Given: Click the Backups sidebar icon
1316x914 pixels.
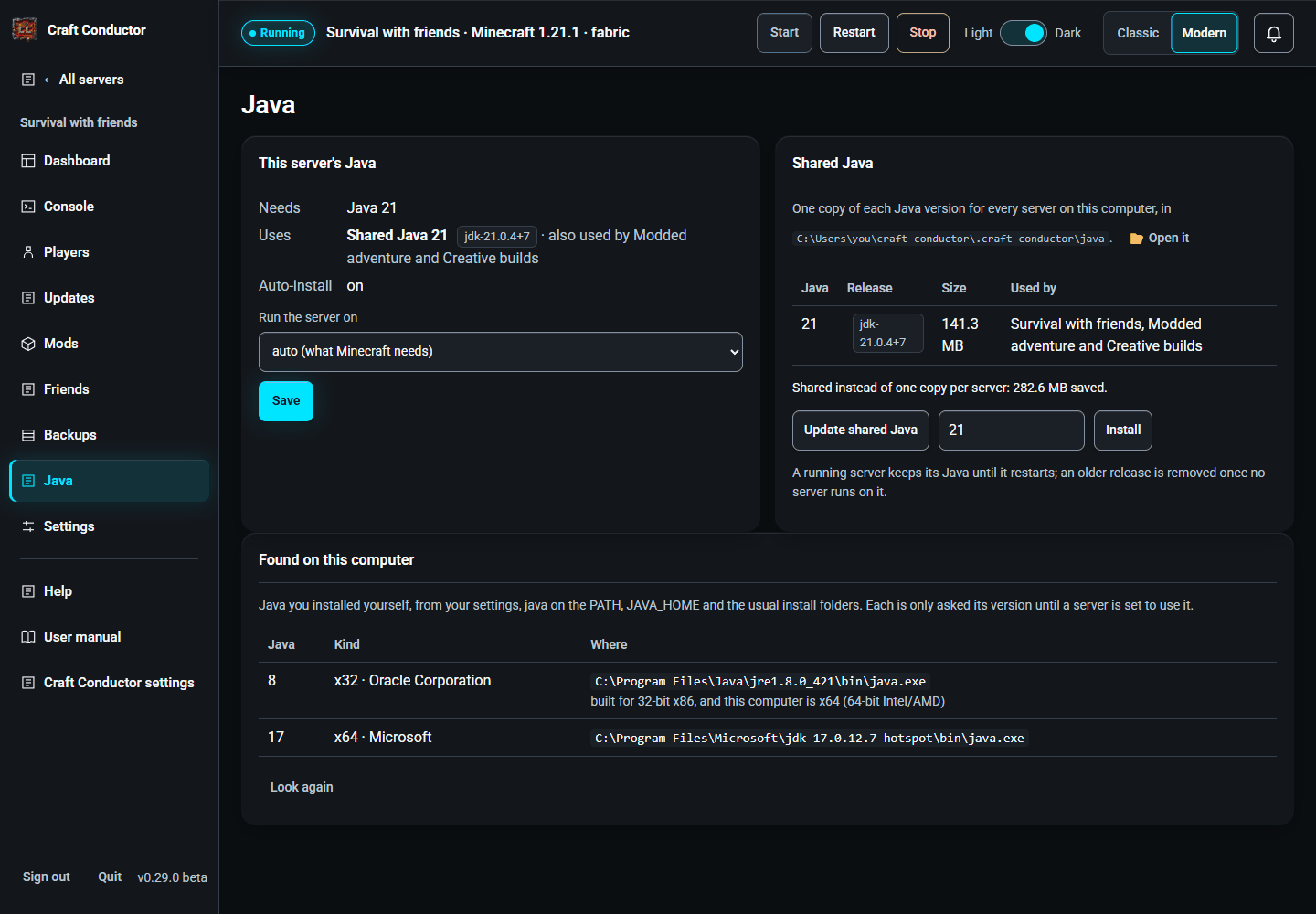Looking at the screenshot, I should click(x=28, y=435).
